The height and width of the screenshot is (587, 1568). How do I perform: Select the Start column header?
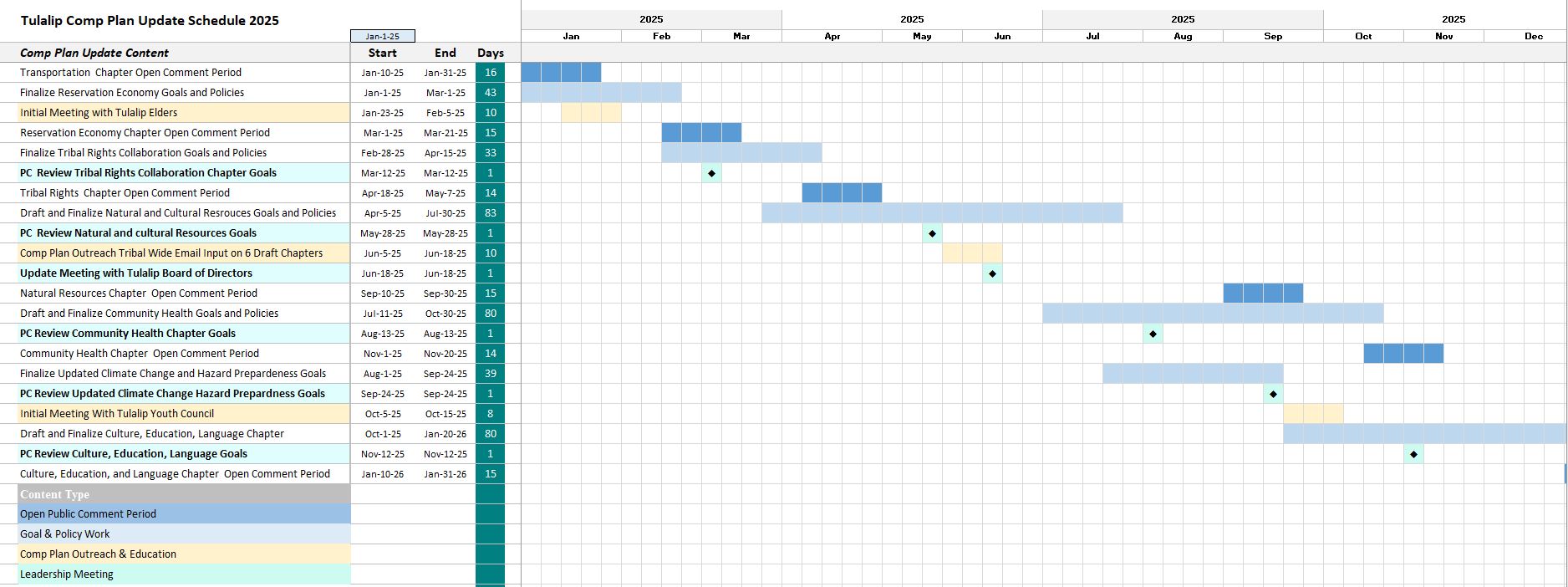point(382,53)
